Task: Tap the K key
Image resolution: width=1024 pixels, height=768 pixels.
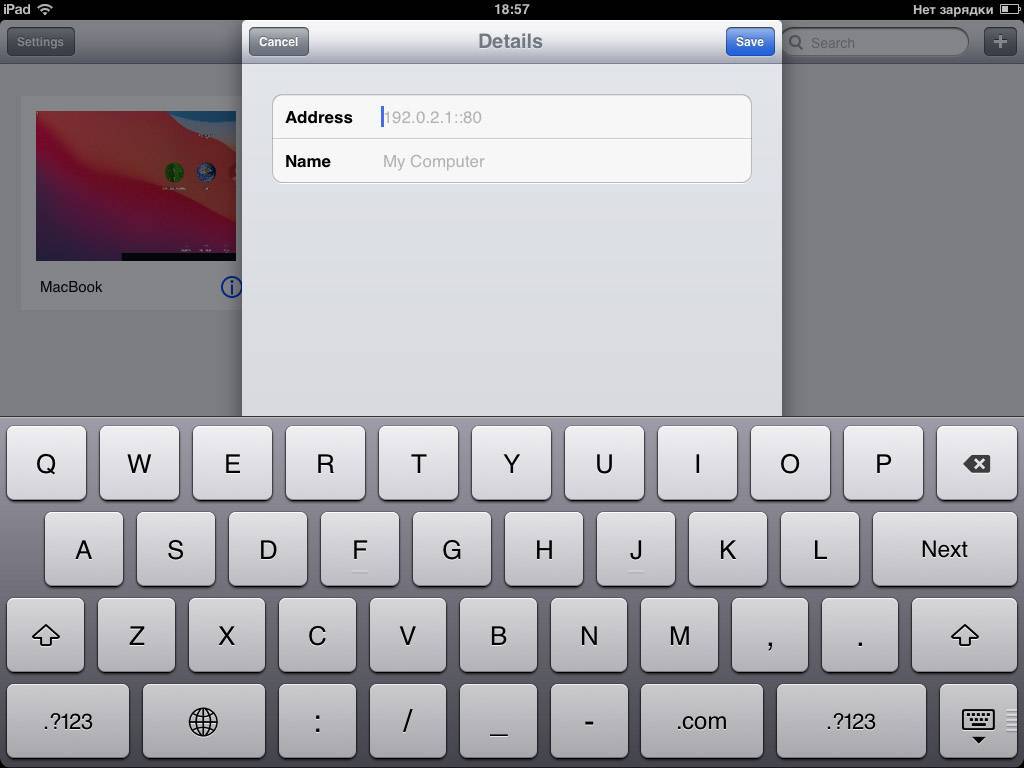Action: coord(728,549)
